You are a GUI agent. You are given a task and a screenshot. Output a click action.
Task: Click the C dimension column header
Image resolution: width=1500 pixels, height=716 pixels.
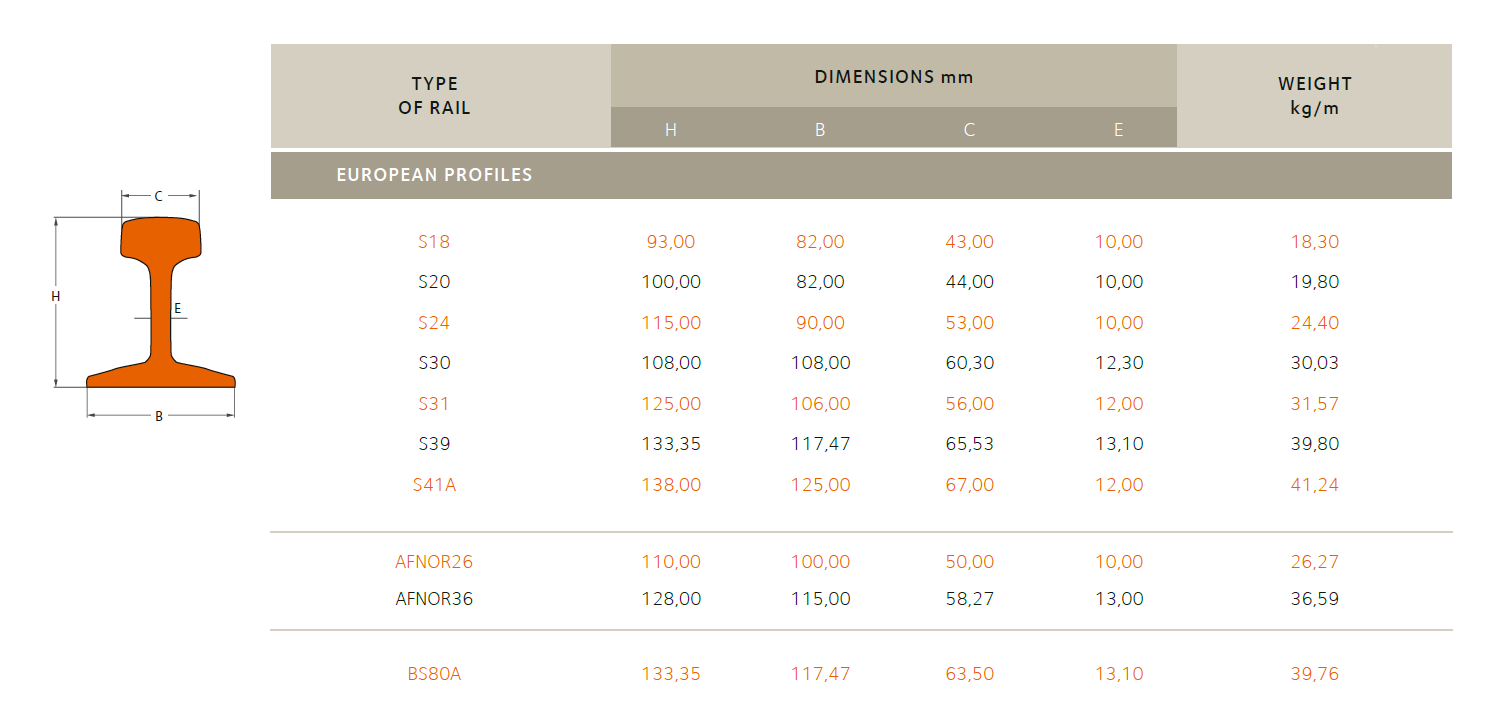point(969,130)
